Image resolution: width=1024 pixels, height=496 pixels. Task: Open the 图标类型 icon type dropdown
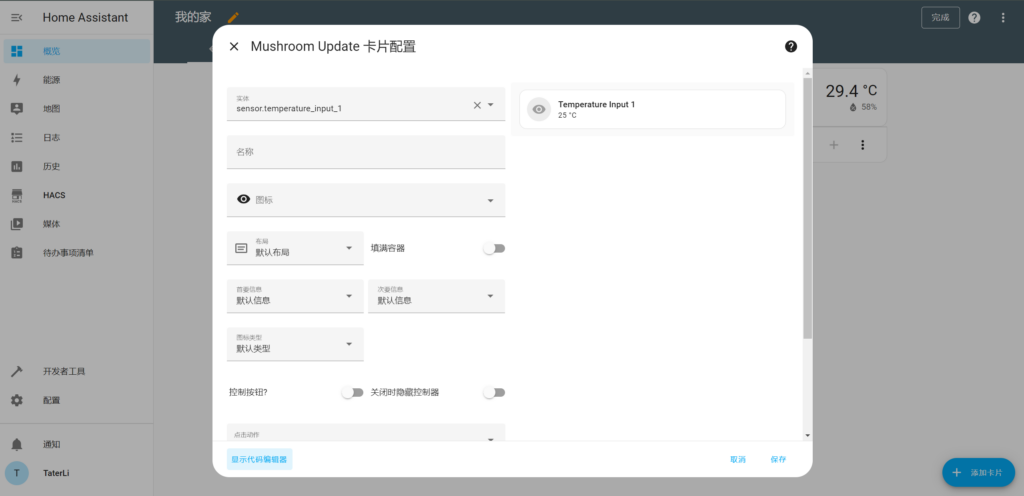[x=295, y=344]
